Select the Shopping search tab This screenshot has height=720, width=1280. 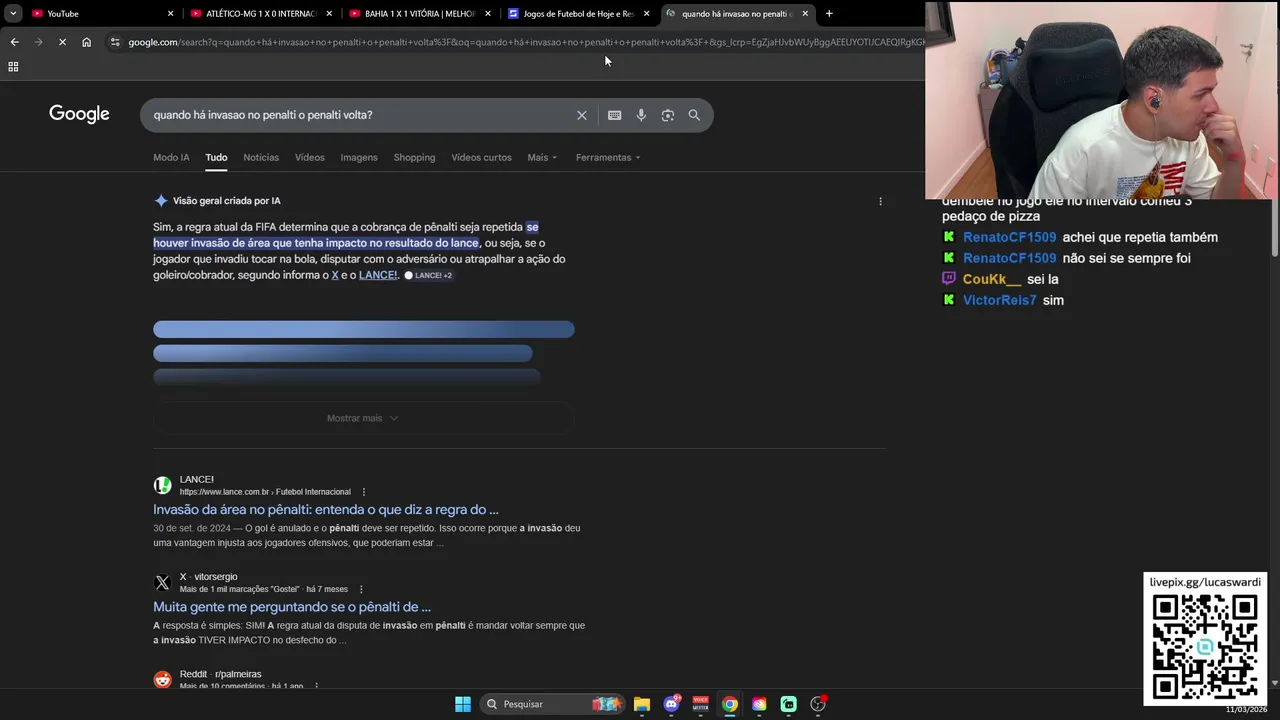click(x=414, y=157)
